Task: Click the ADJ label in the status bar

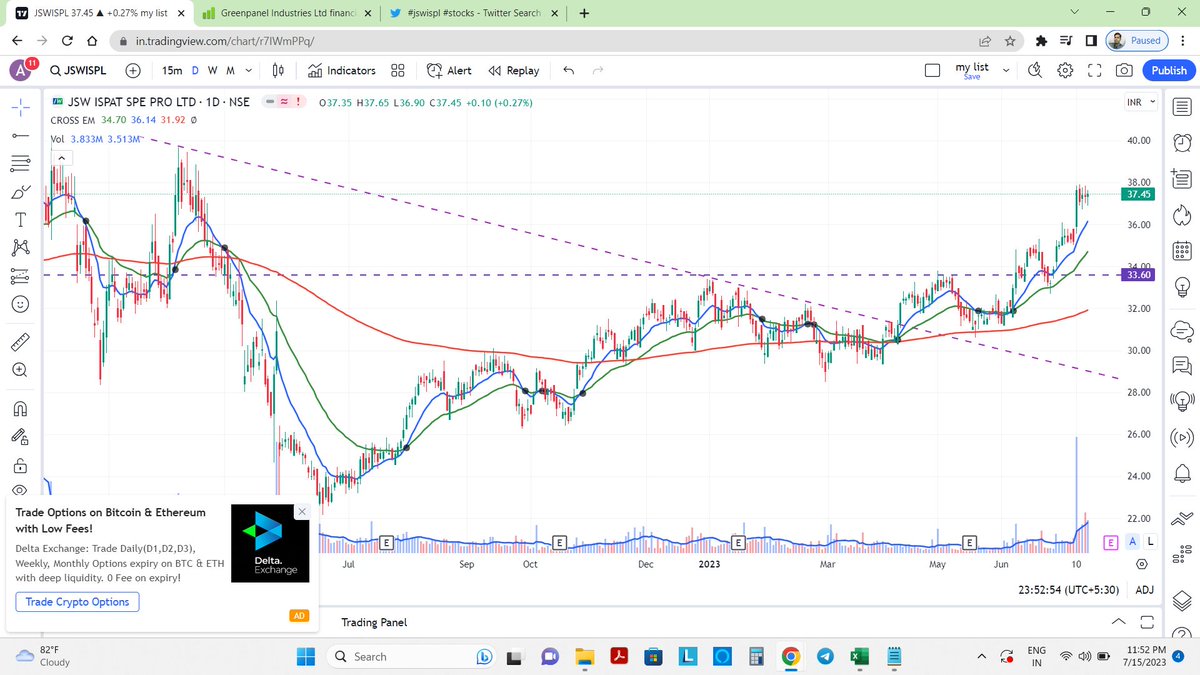Action: (x=1144, y=590)
